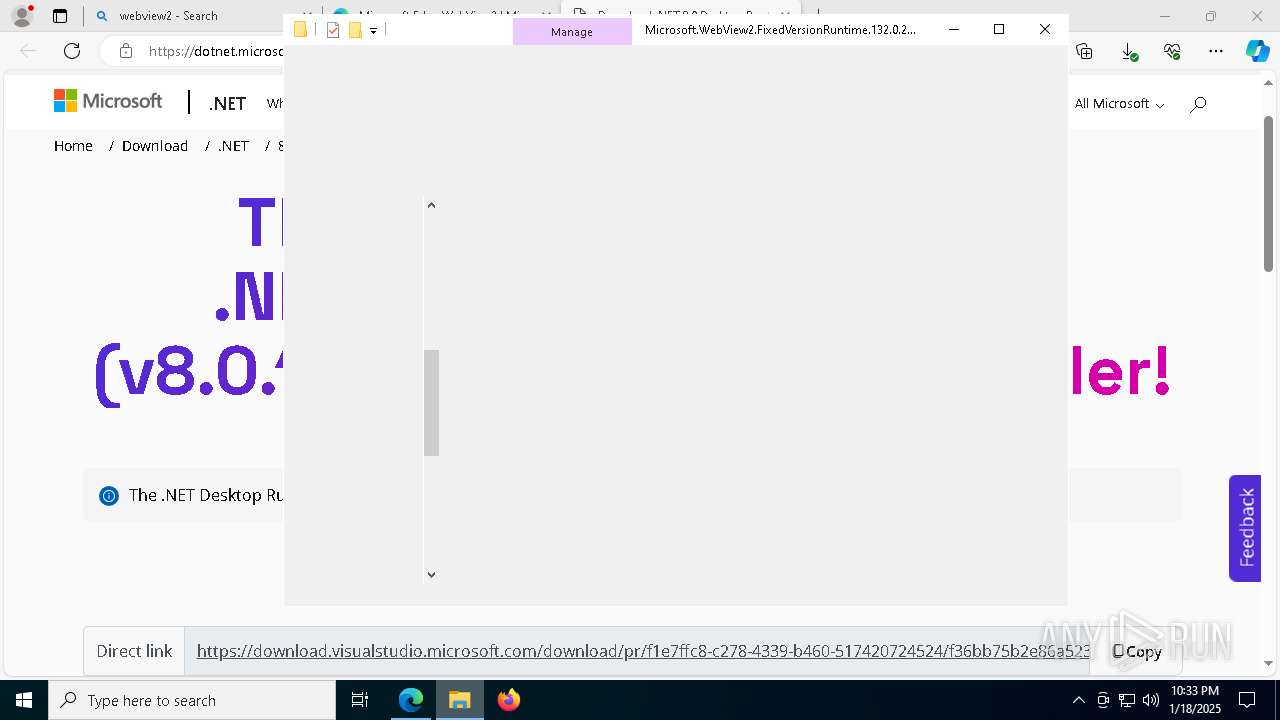Open the Manage ribbon tab in File Explorer
Screen dimensions: 1280x720
[x=572, y=32]
